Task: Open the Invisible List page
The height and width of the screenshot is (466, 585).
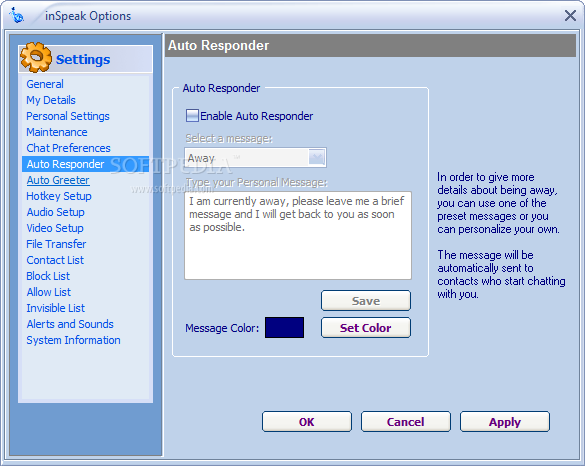Action: (x=56, y=308)
